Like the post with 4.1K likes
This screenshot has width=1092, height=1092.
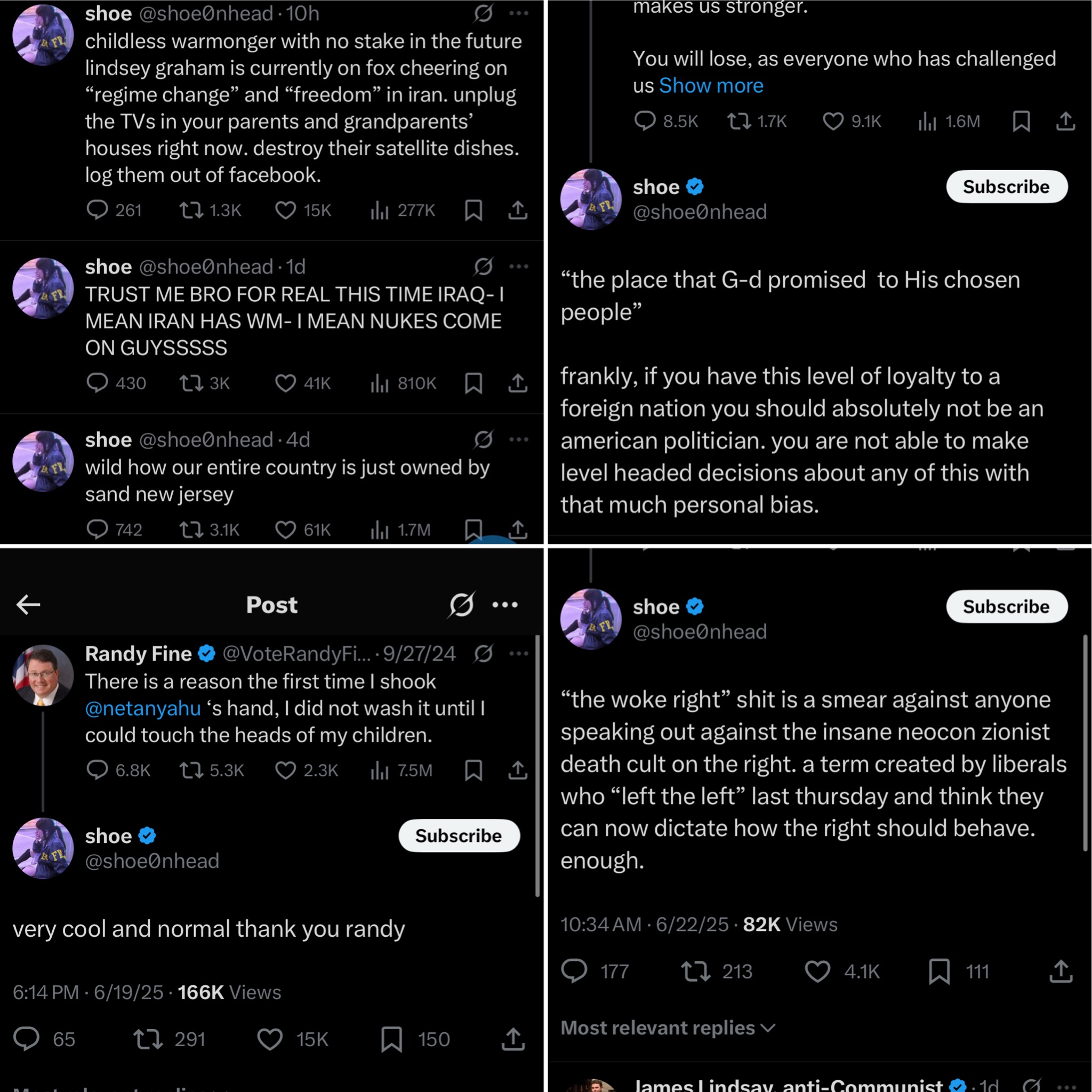(x=817, y=971)
